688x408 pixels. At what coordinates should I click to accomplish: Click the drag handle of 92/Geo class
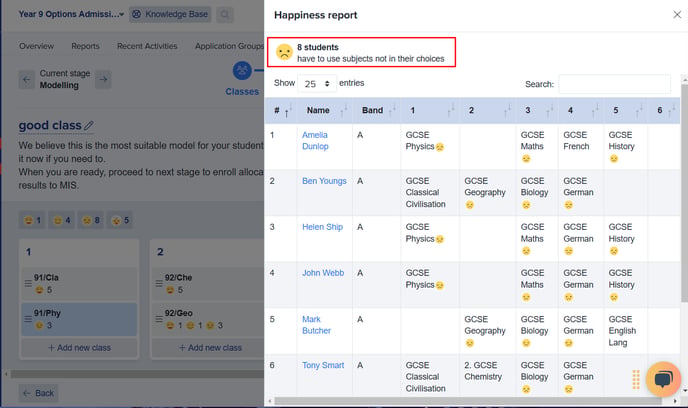coord(159,319)
